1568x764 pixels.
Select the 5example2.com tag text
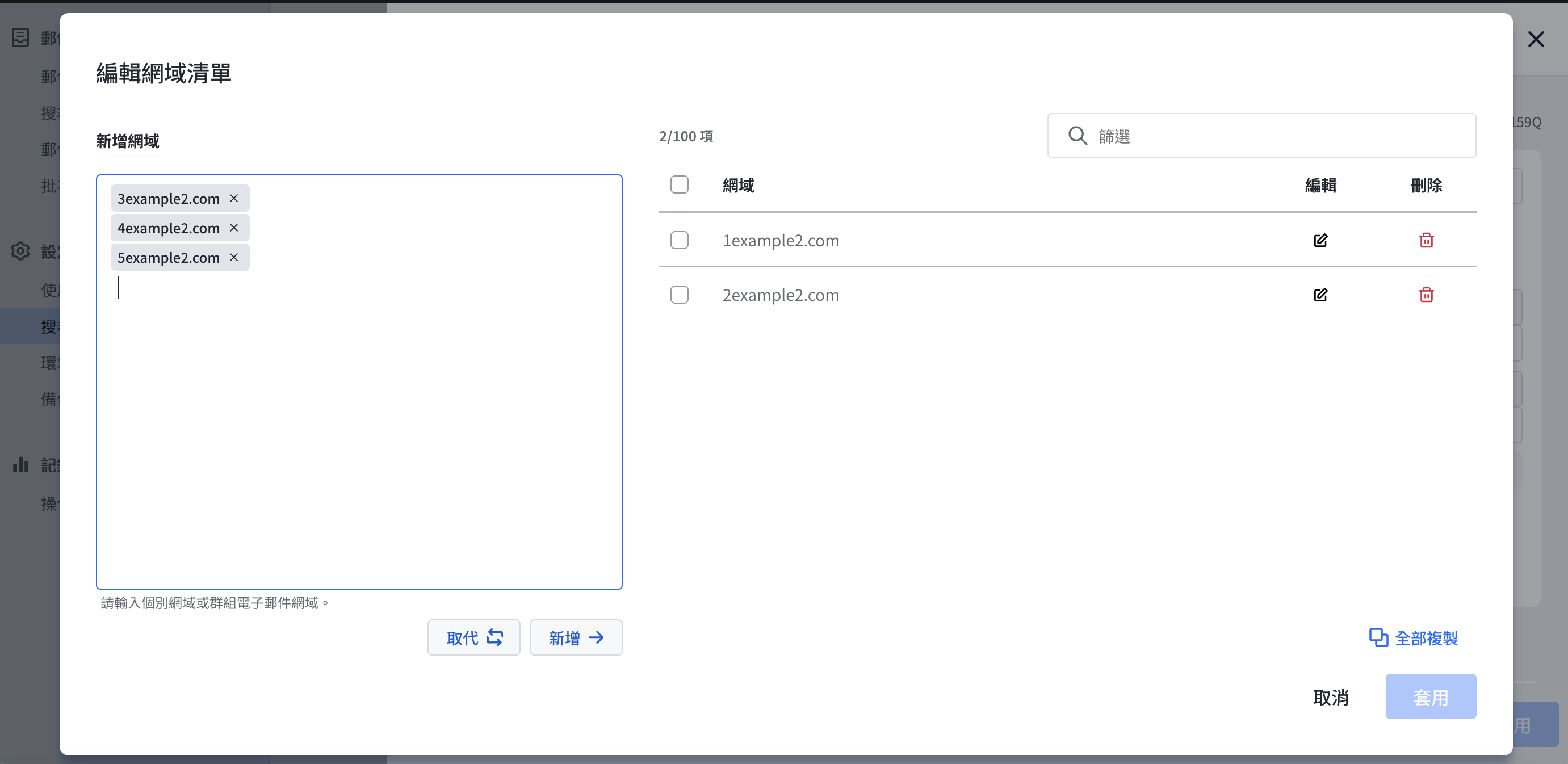[168, 258]
